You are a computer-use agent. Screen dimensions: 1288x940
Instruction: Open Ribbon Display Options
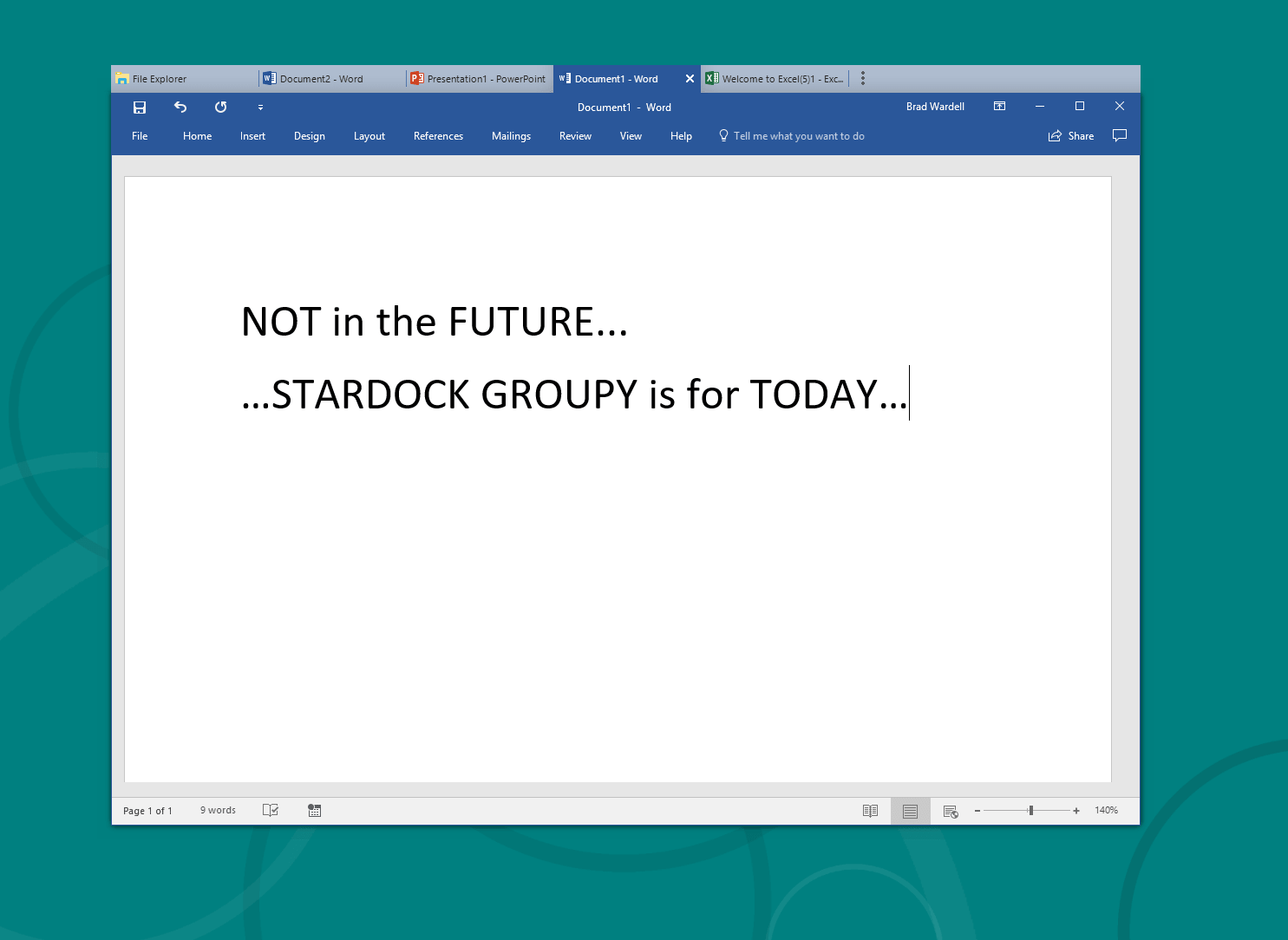click(x=999, y=107)
